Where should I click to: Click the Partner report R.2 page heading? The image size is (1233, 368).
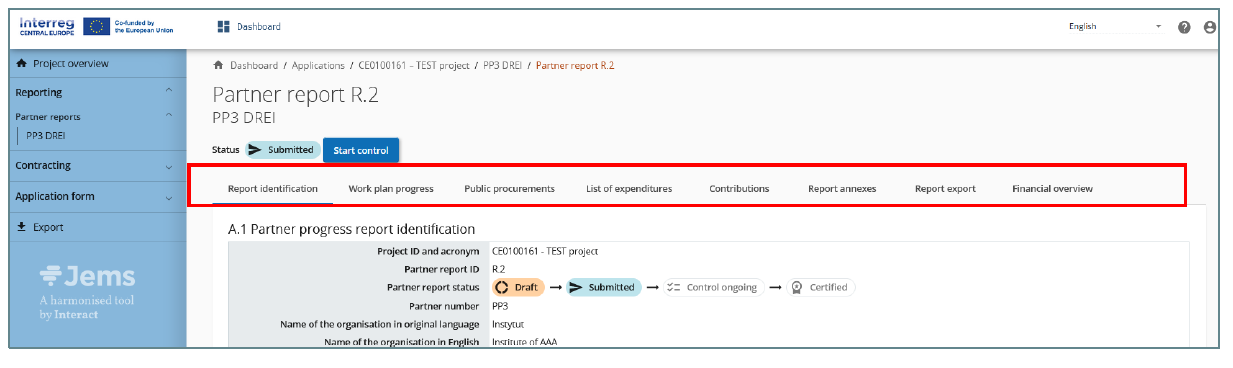point(296,96)
